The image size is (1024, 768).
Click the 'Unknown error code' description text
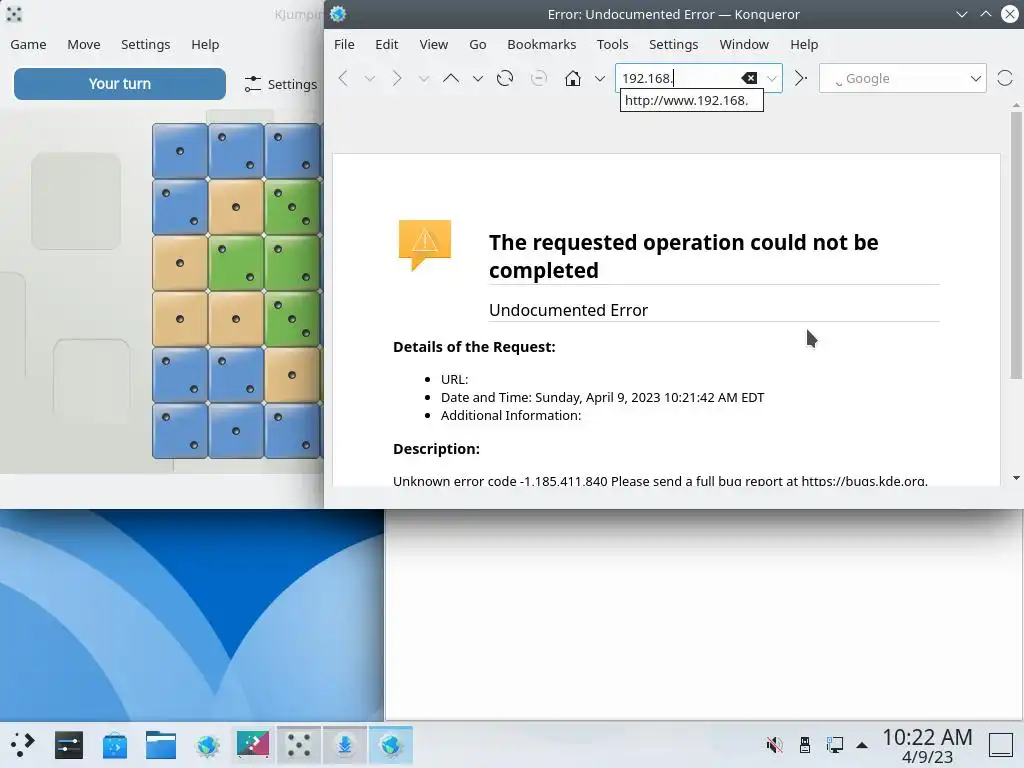pyautogui.click(x=660, y=481)
